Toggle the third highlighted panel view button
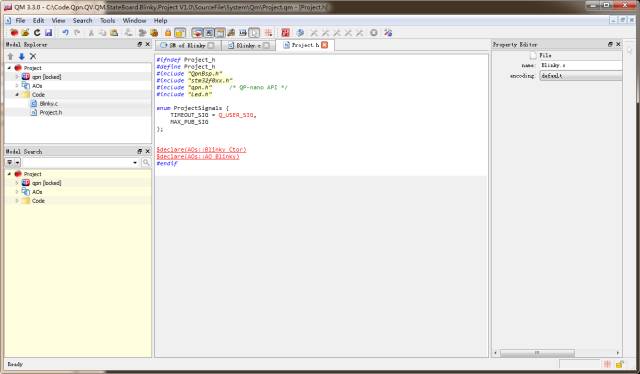 (220, 33)
